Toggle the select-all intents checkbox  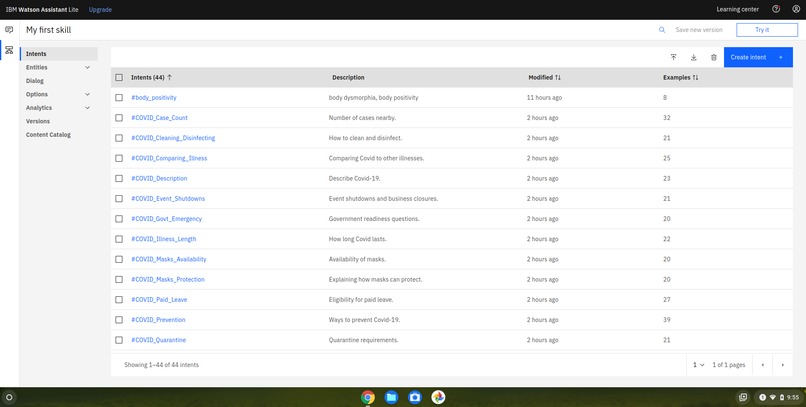(x=119, y=78)
